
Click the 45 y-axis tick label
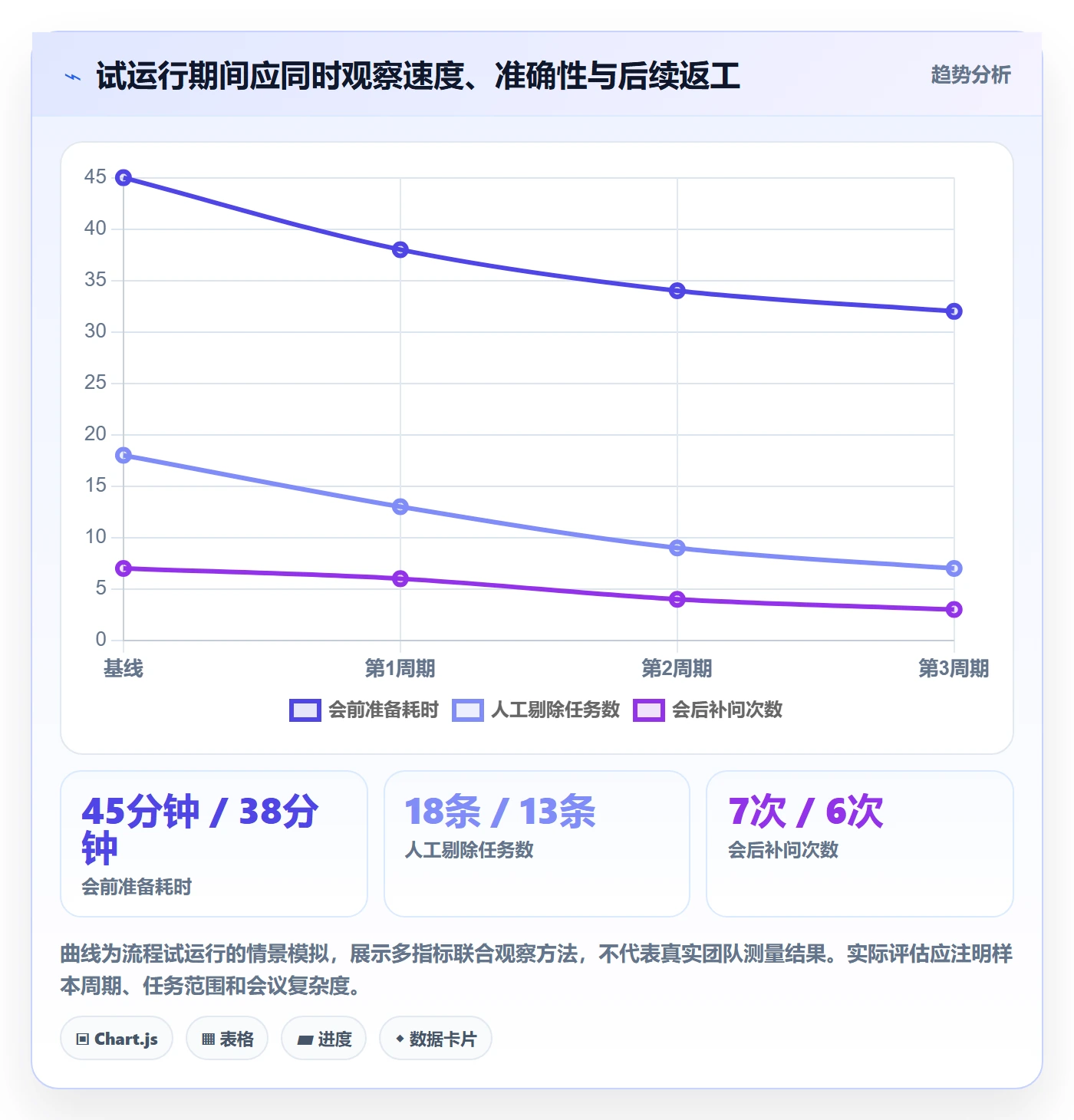tap(95, 177)
